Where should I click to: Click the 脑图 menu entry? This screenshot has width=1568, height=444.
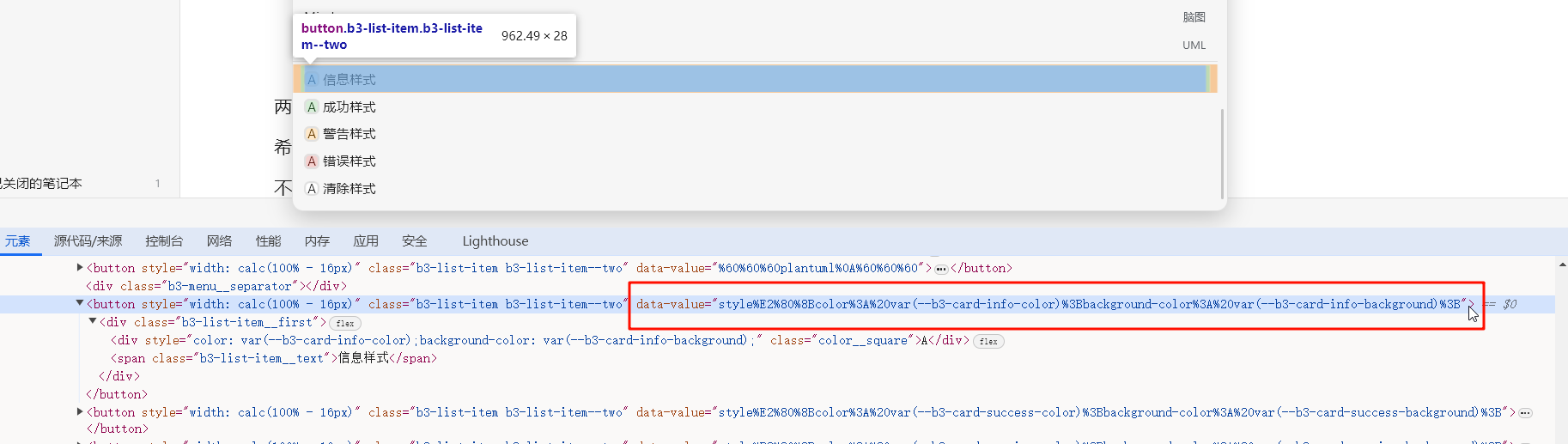coord(1194,17)
